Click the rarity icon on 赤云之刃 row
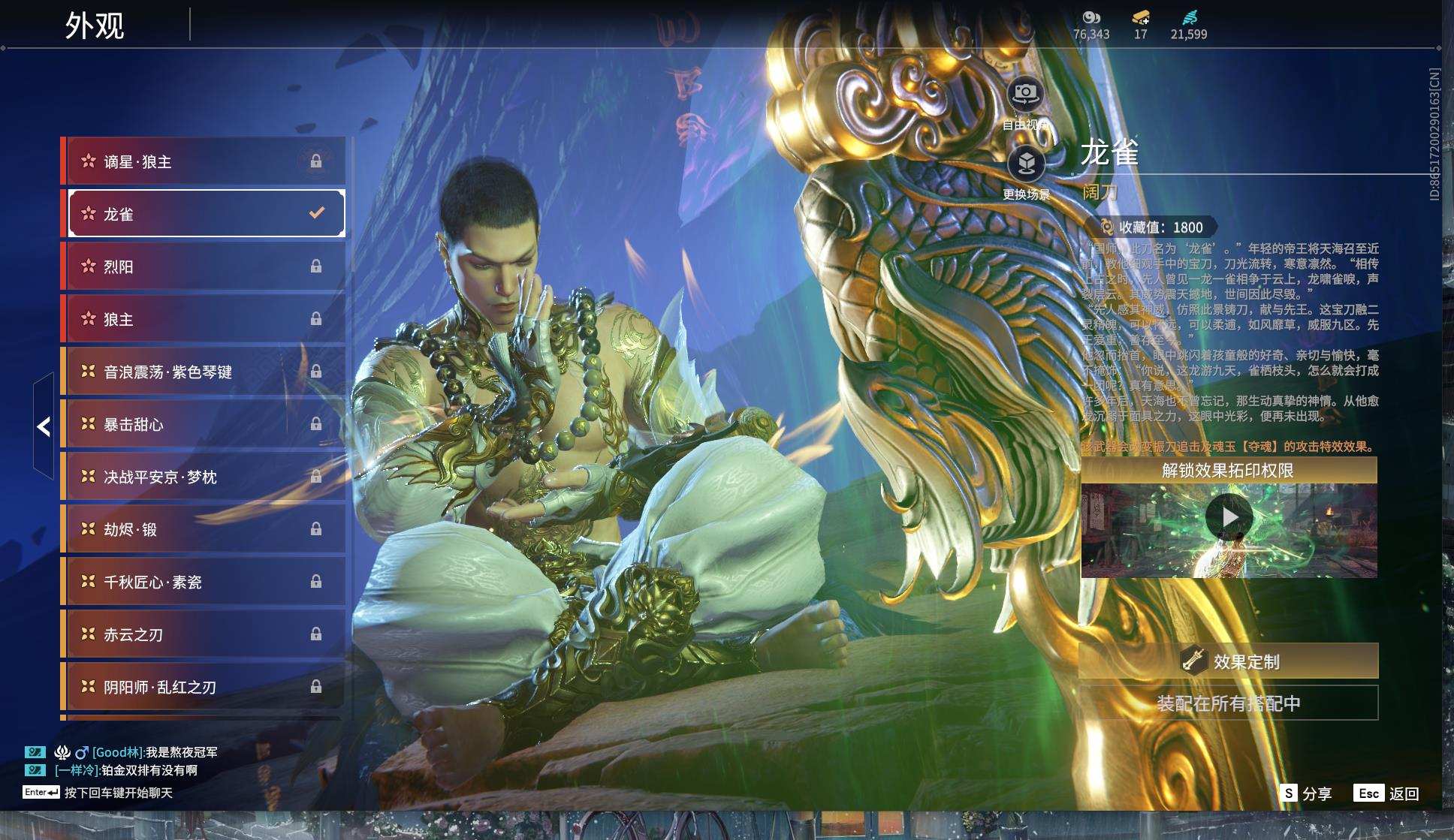 point(89,634)
